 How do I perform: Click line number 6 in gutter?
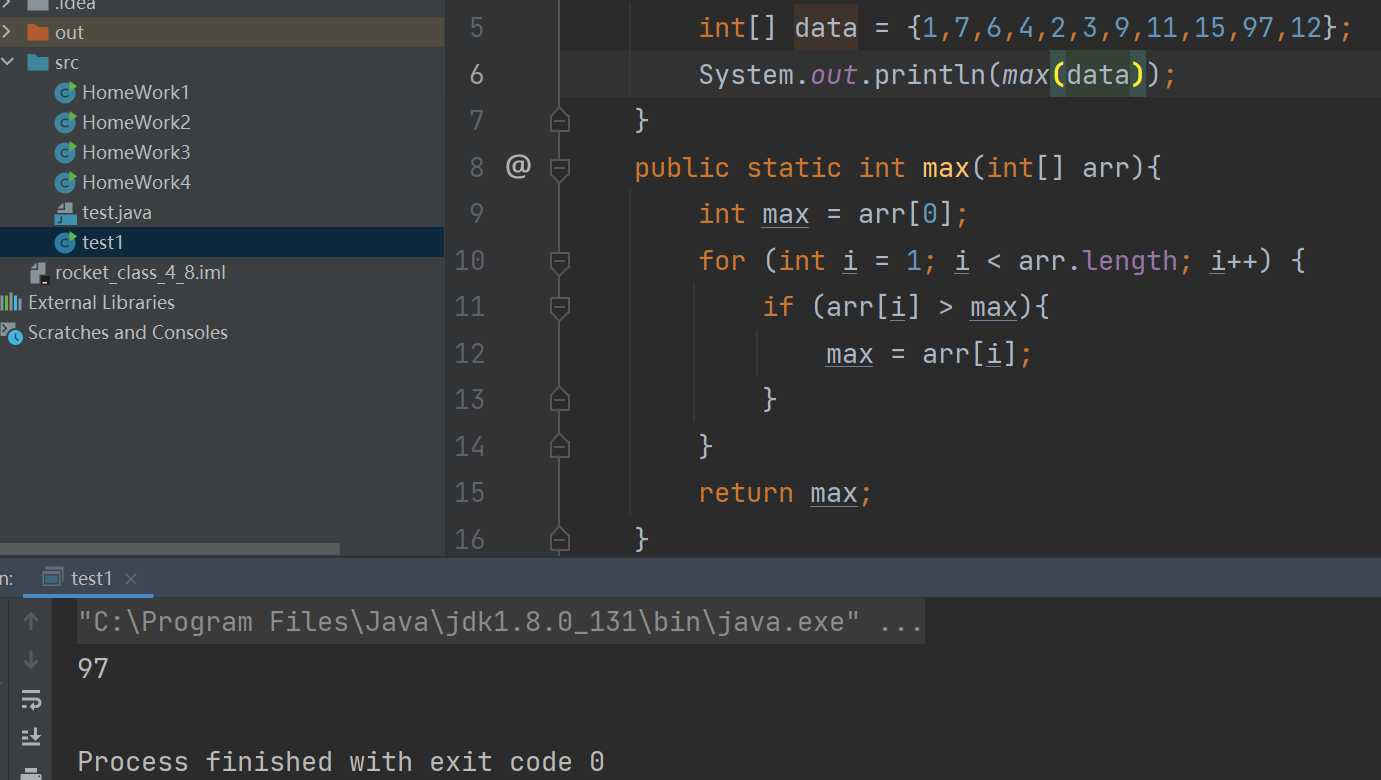[x=476, y=75]
